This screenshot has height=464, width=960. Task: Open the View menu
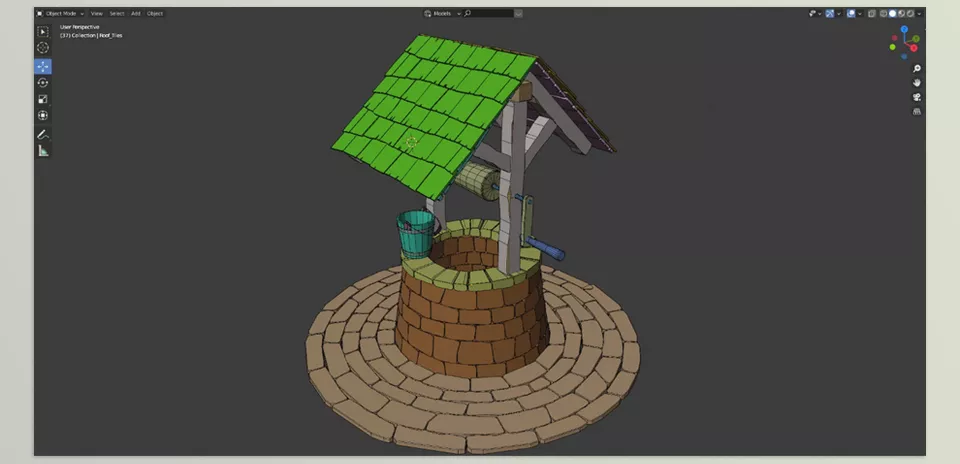click(97, 13)
